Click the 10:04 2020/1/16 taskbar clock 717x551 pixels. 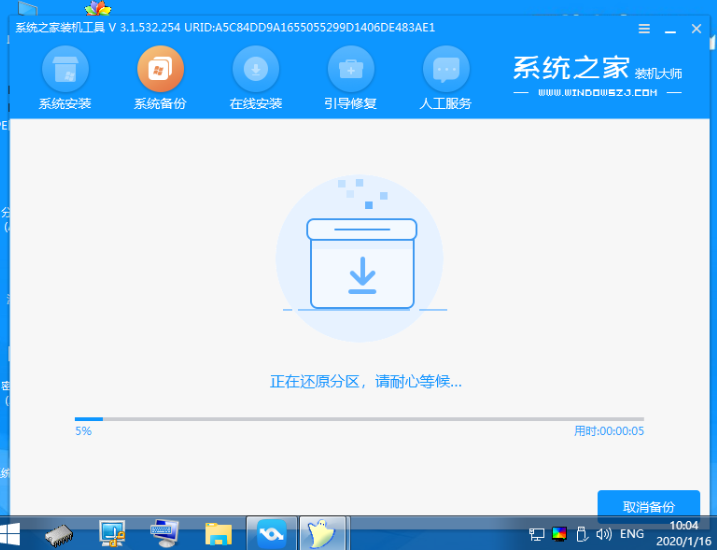tap(684, 533)
